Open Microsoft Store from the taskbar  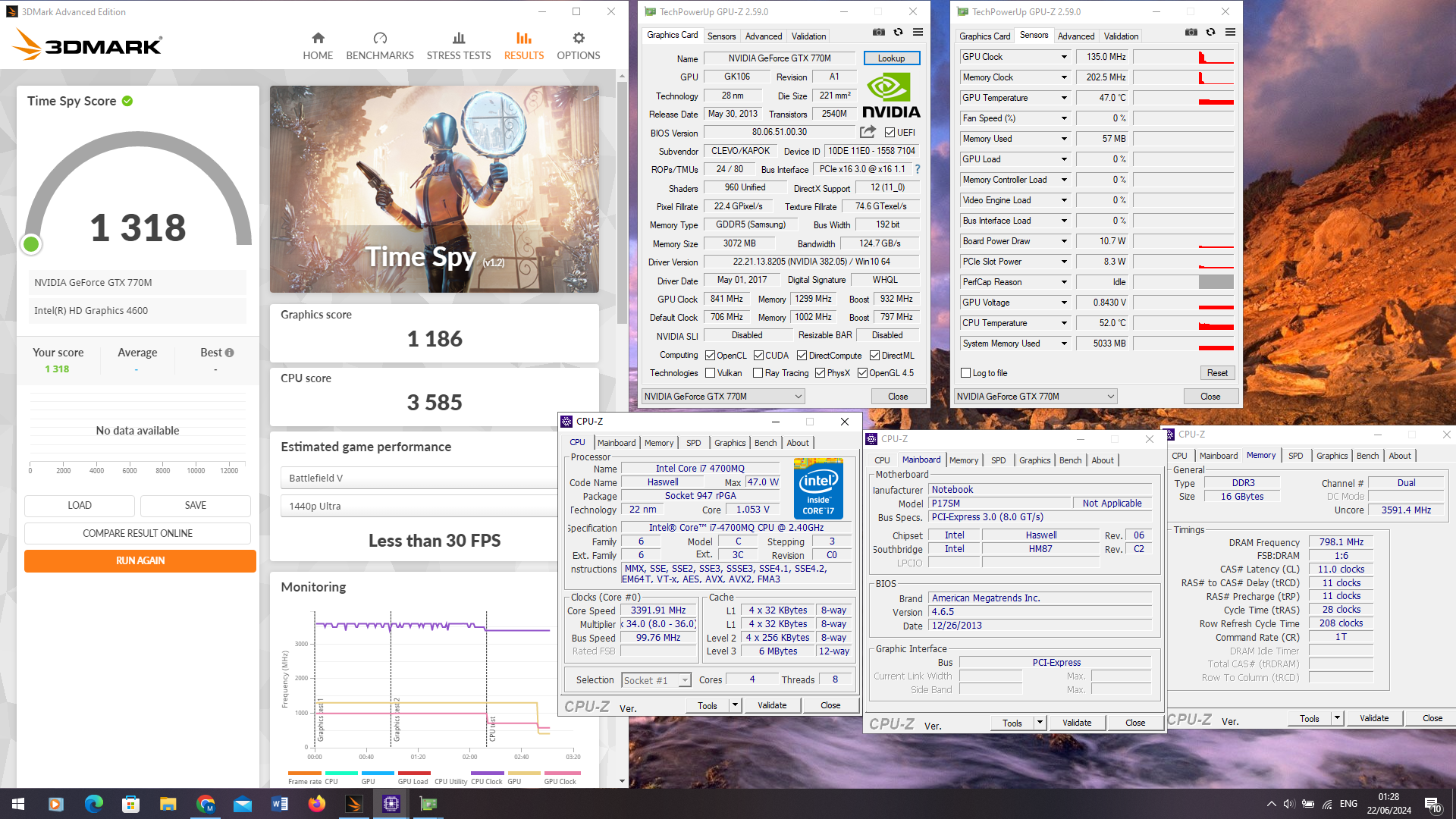click(130, 804)
